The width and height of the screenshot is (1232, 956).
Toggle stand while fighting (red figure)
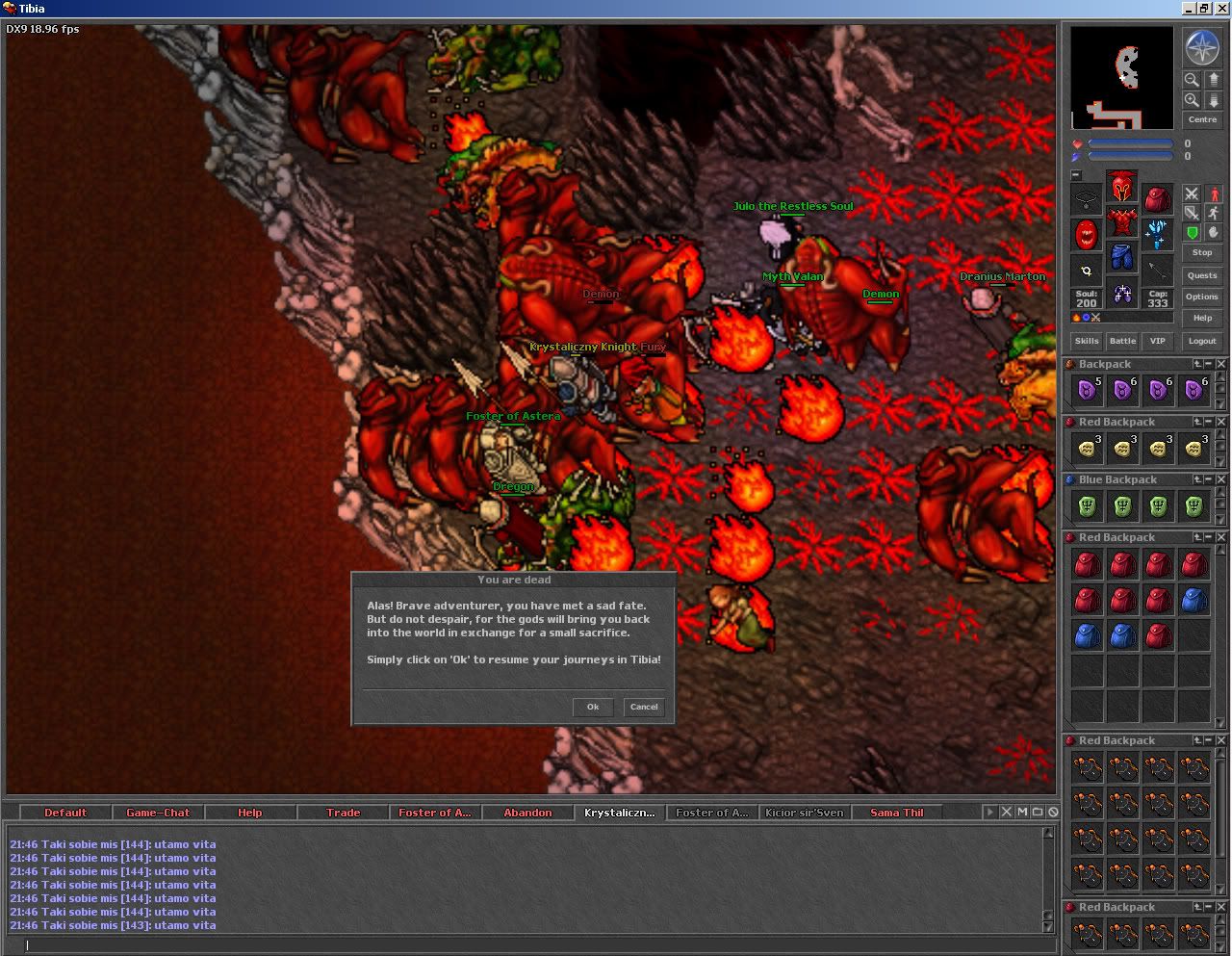click(x=1214, y=194)
